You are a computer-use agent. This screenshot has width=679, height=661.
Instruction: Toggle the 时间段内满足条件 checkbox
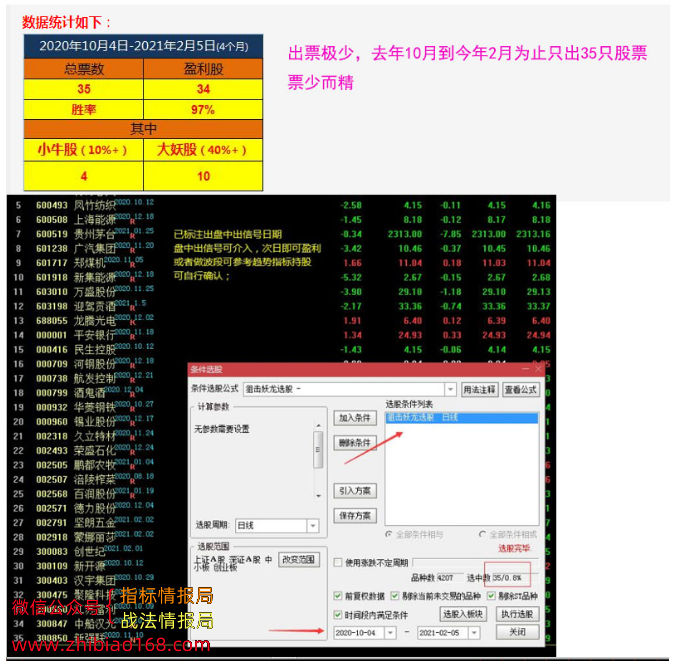(x=338, y=615)
